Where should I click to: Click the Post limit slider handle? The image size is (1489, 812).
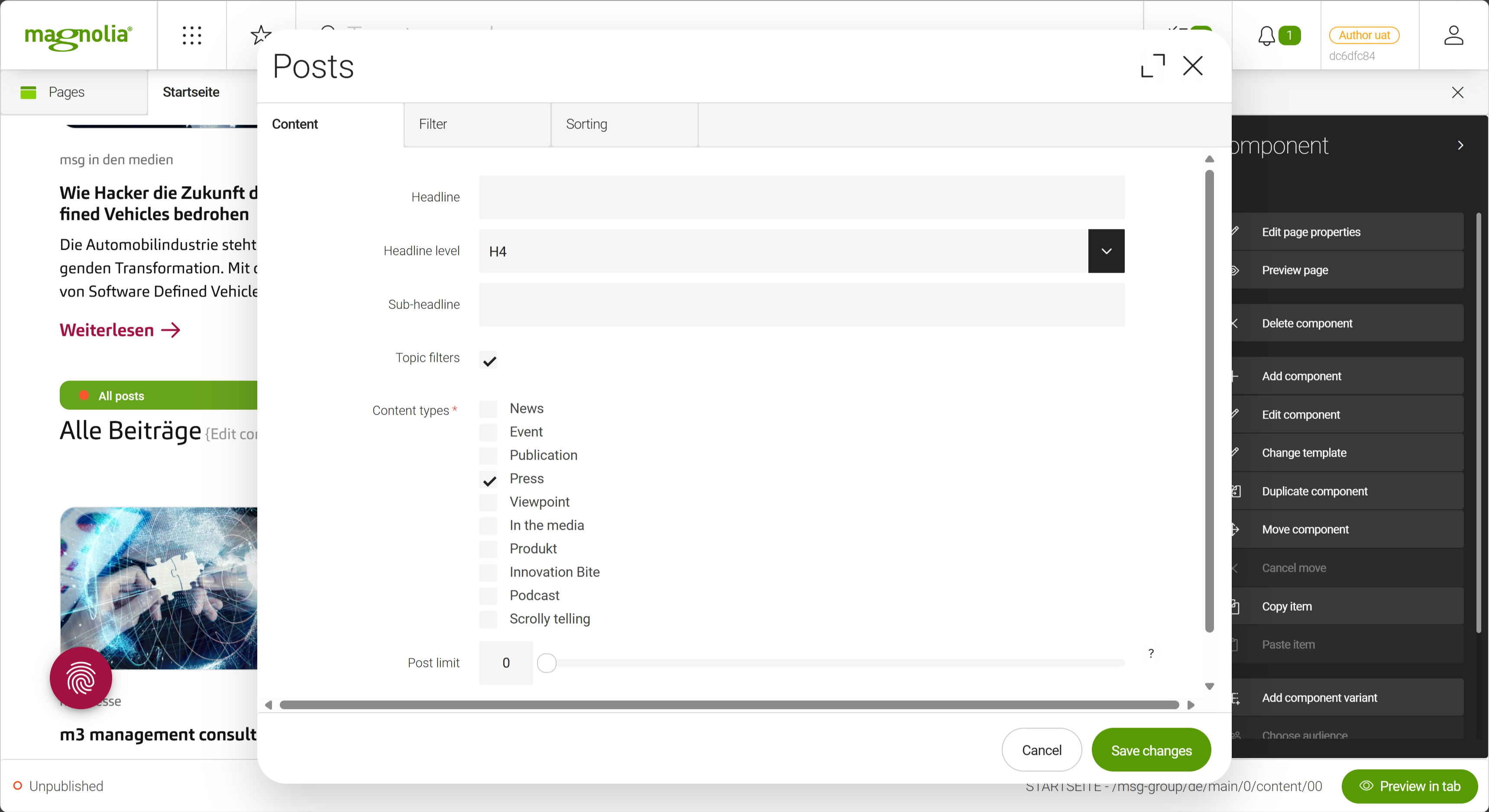coord(546,663)
